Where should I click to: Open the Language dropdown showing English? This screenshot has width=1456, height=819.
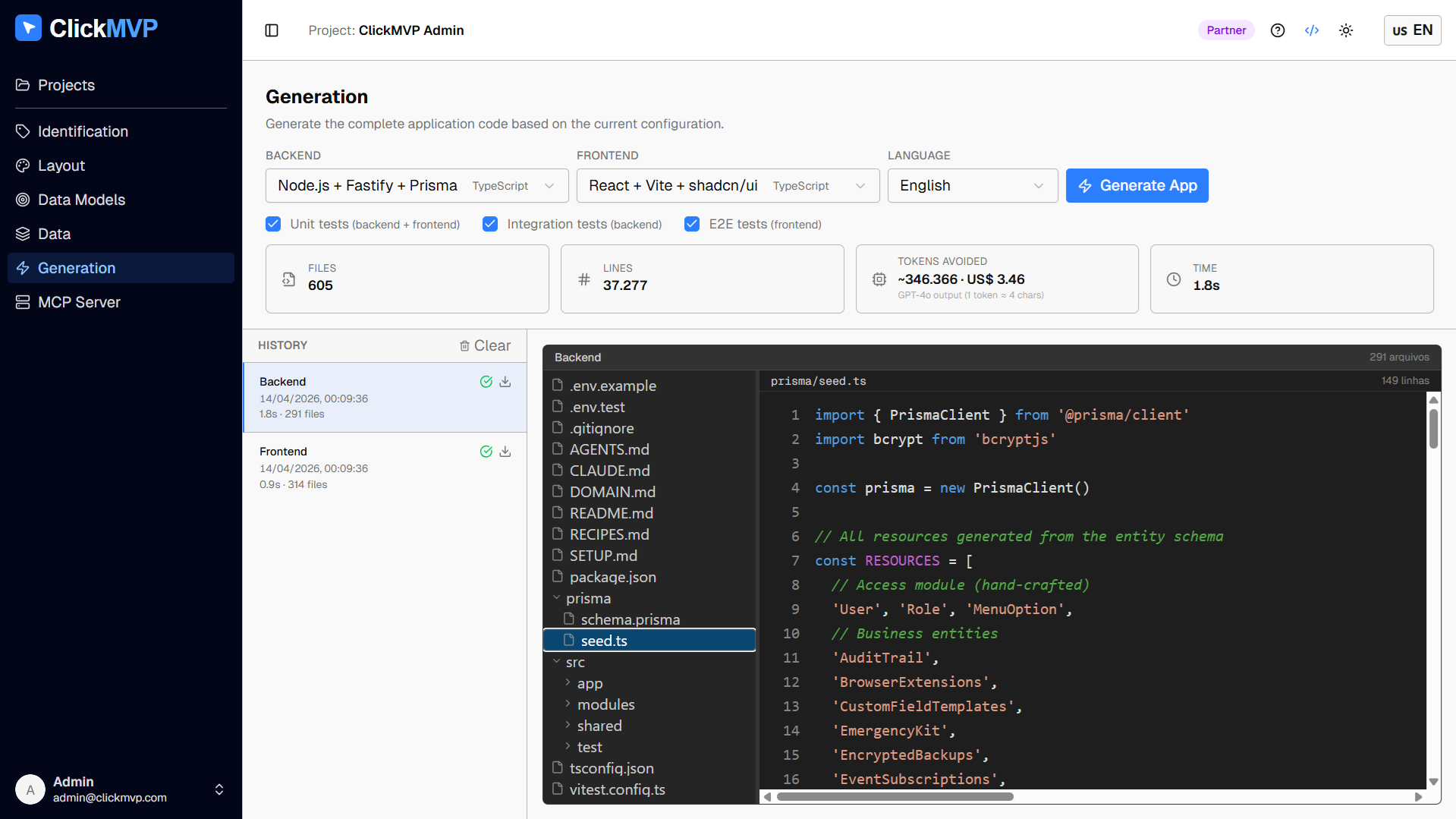972,186
